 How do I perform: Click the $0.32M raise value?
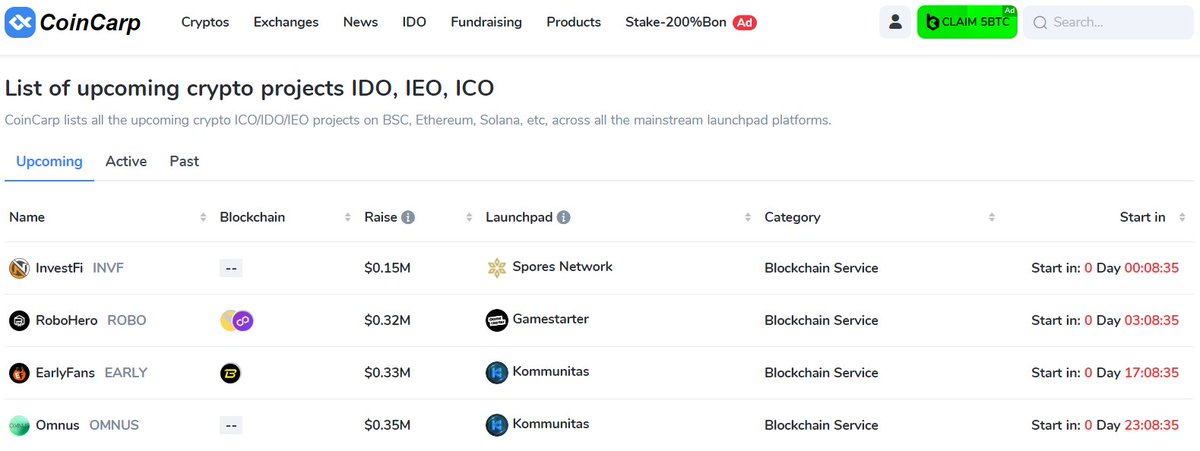coord(387,321)
